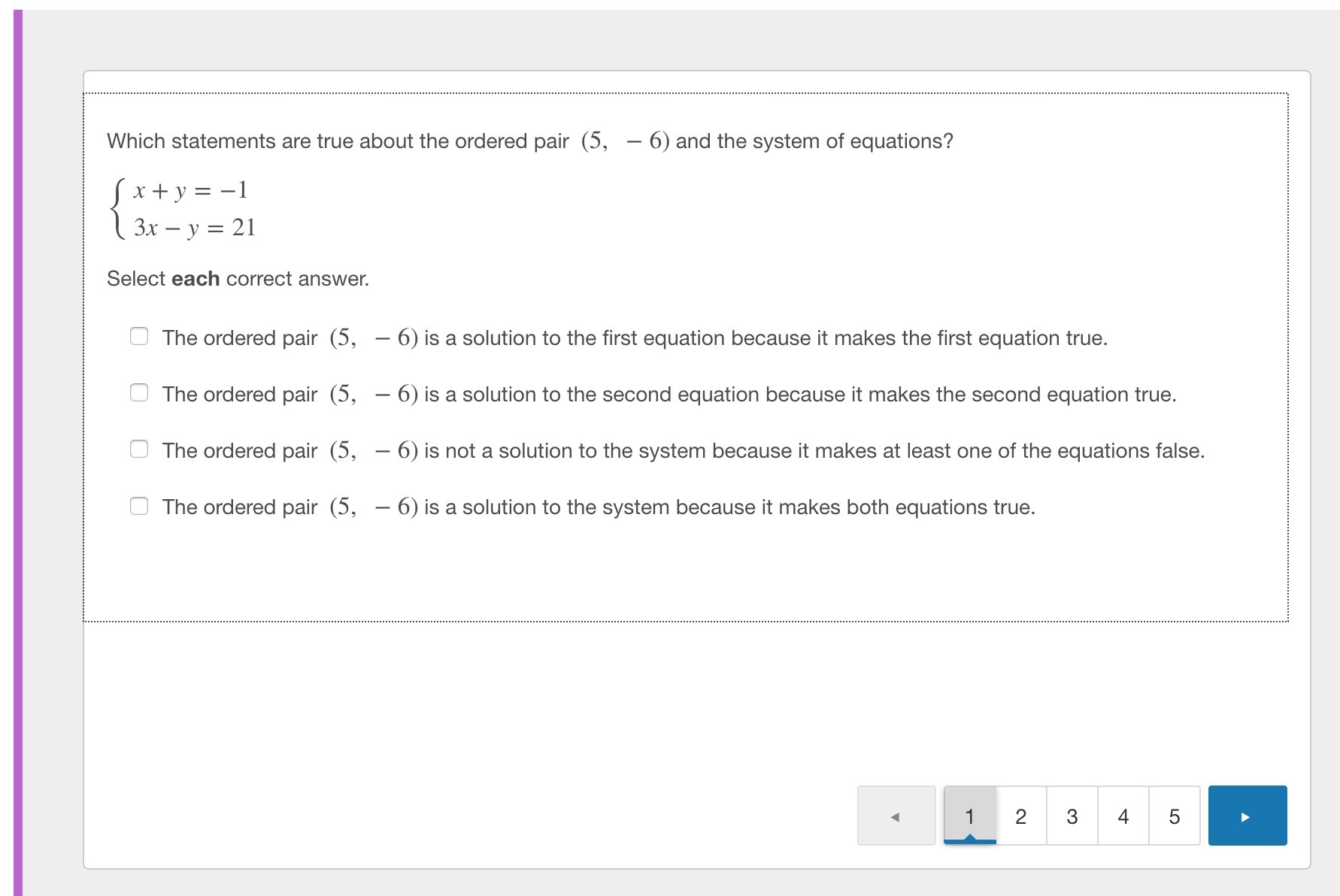Select current question 1 page button
Screen dimensions: 1340x896
click(x=970, y=816)
